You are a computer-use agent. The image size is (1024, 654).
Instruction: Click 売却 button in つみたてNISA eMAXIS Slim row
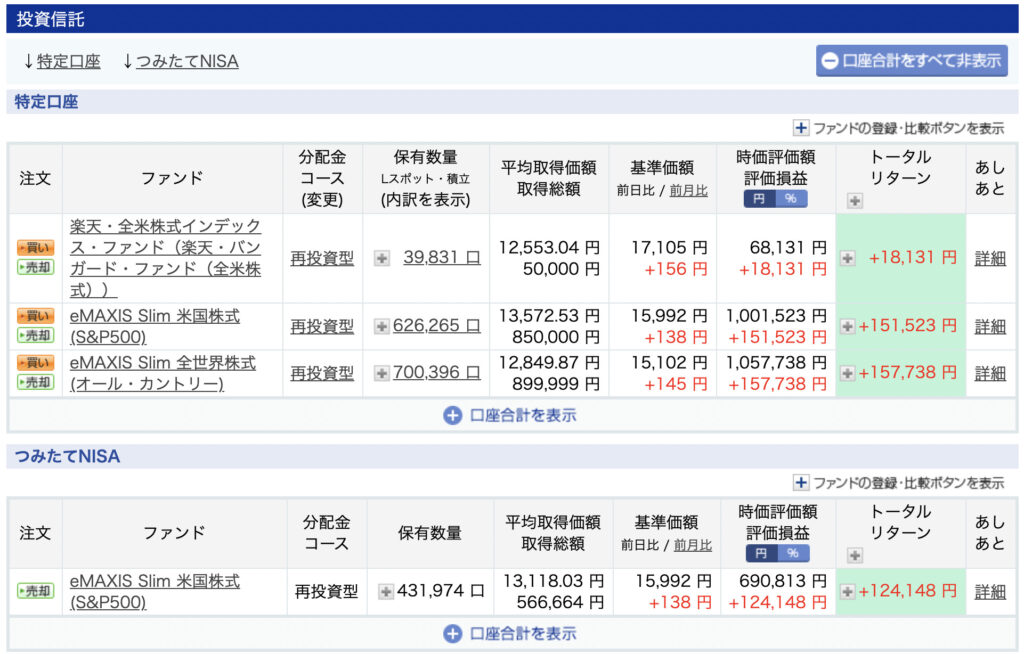[x=35, y=591]
